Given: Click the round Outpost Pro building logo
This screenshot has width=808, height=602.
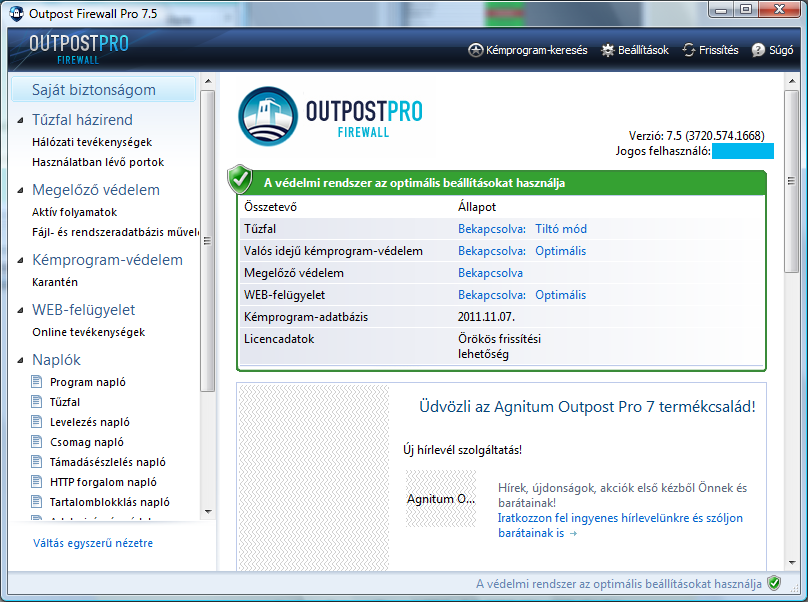Looking at the screenshot, I should 268,116.
